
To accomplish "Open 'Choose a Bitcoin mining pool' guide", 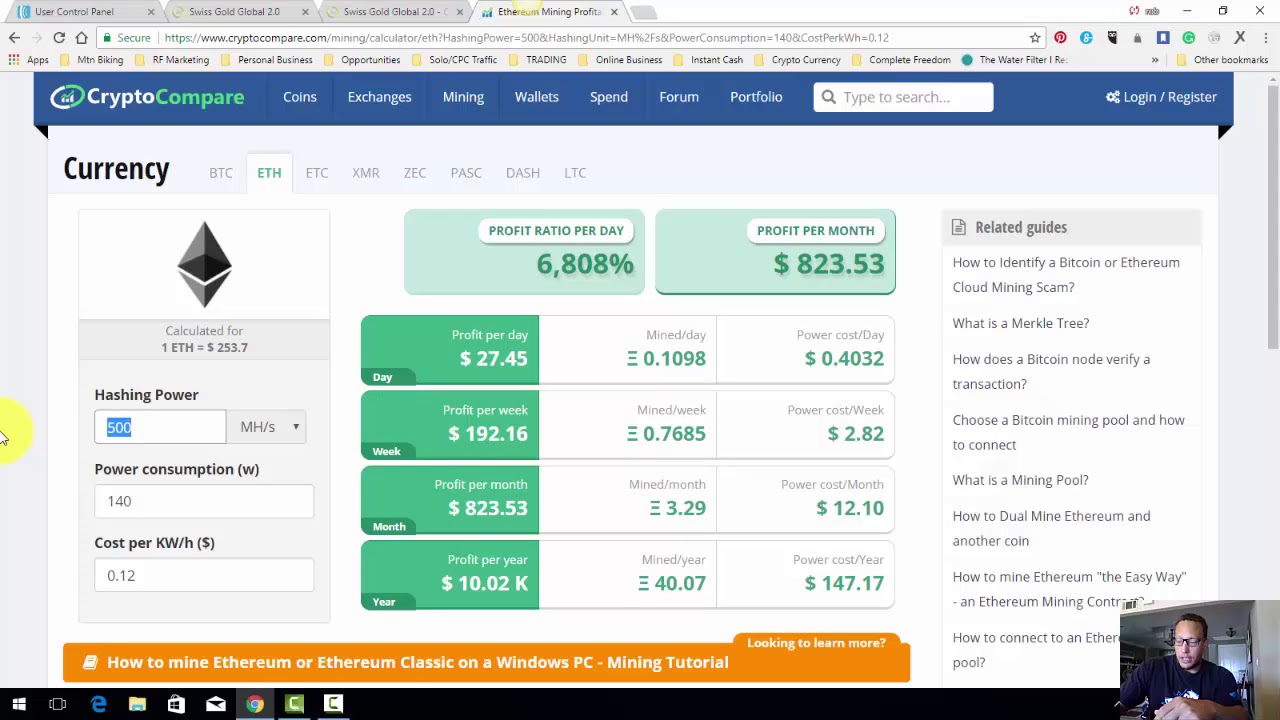I will coord(1068,432).
